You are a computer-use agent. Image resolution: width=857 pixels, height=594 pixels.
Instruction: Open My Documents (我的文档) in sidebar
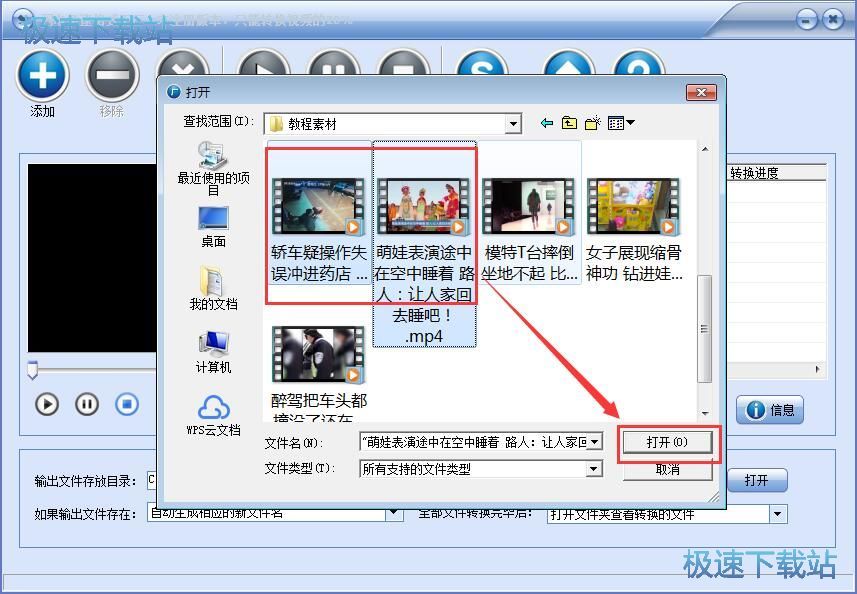click(214, 289)
